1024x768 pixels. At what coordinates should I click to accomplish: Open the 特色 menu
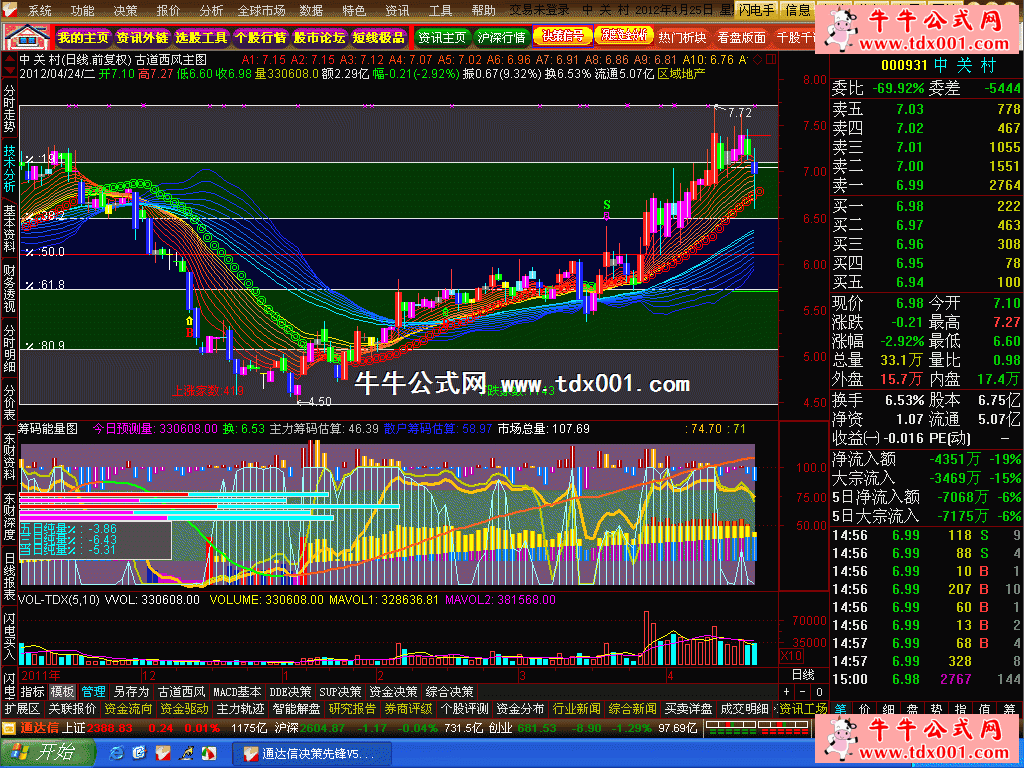tap(355, 10)
